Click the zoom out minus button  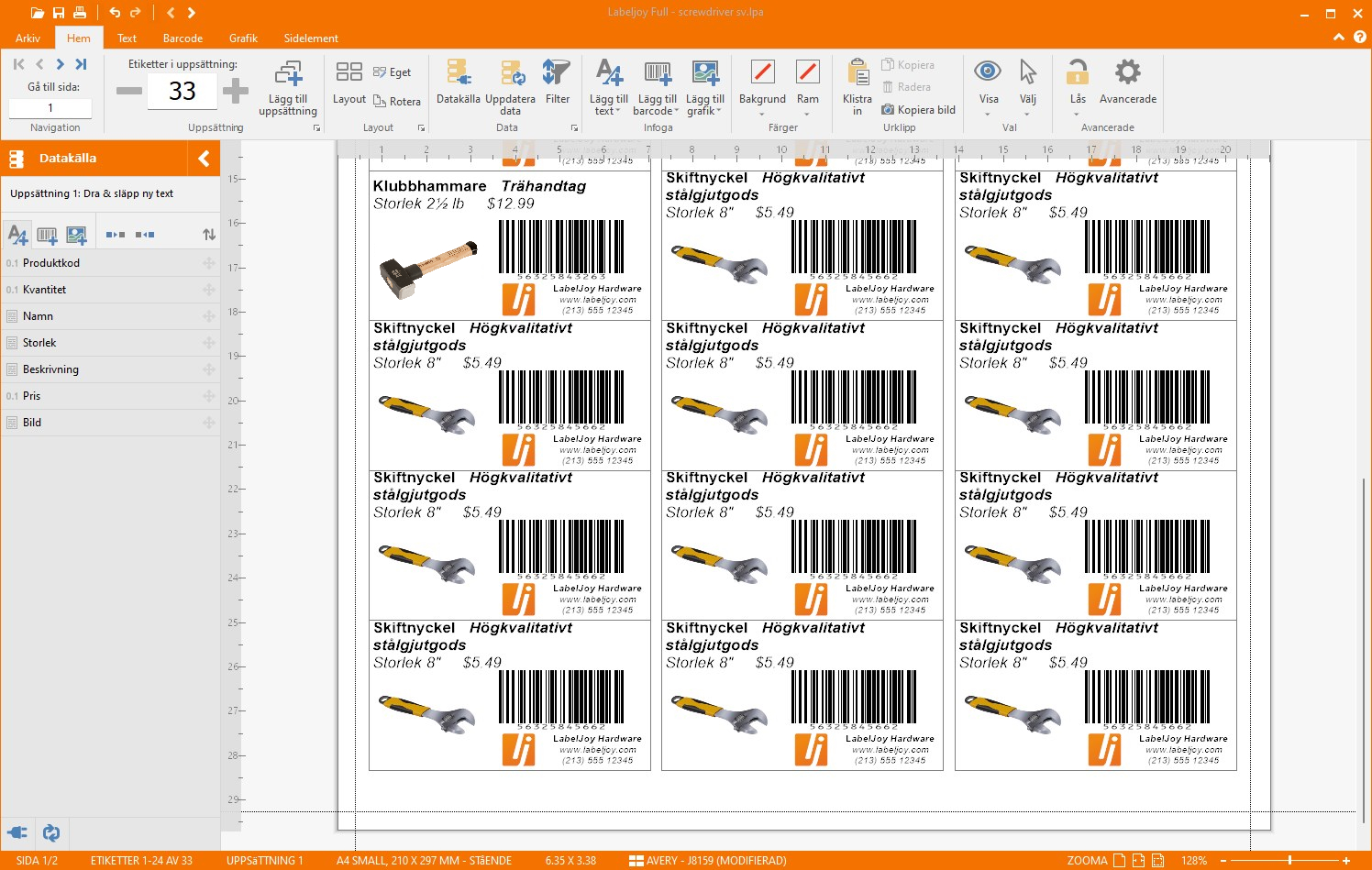(1223, 861)
